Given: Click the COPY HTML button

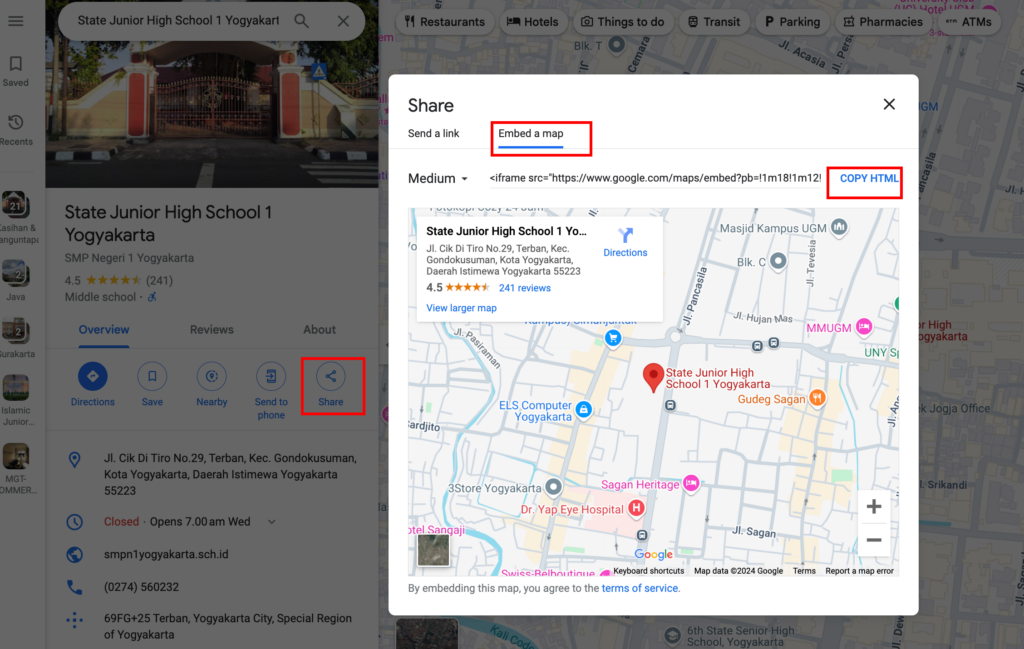Looking at the screenshot, I should point(869,178).
